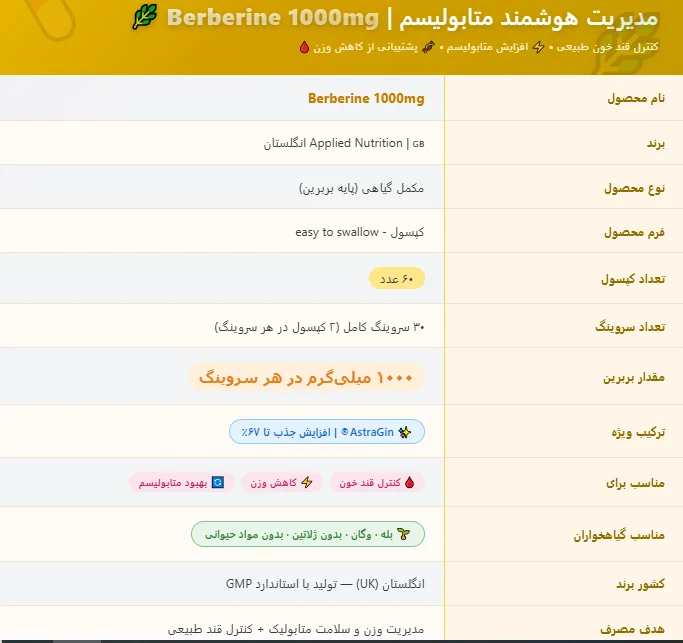Click the blood drop icon in کنترل قند خون tag

pos(409,483)
